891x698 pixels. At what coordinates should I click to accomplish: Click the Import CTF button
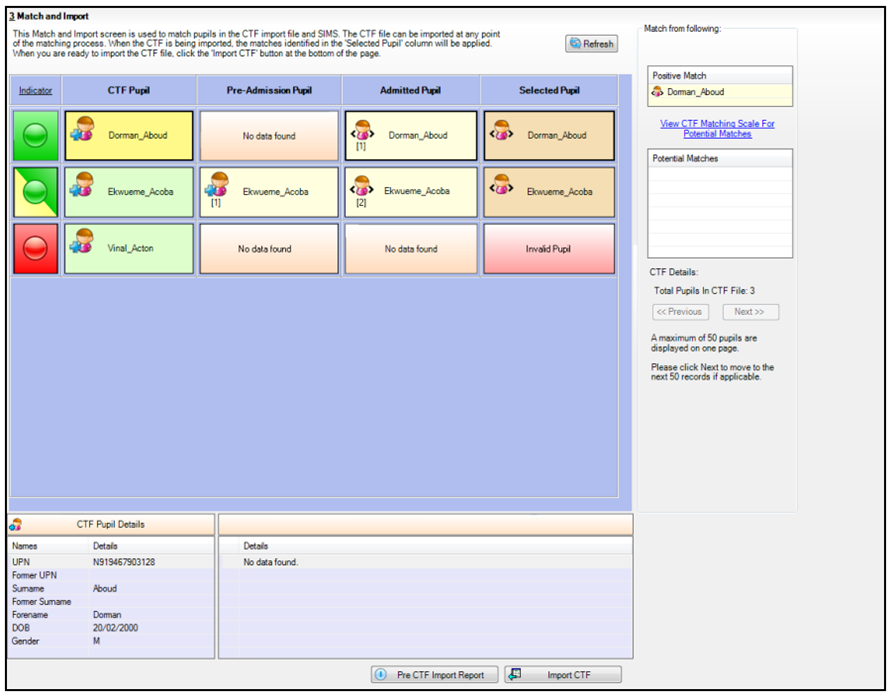point(563,675)
